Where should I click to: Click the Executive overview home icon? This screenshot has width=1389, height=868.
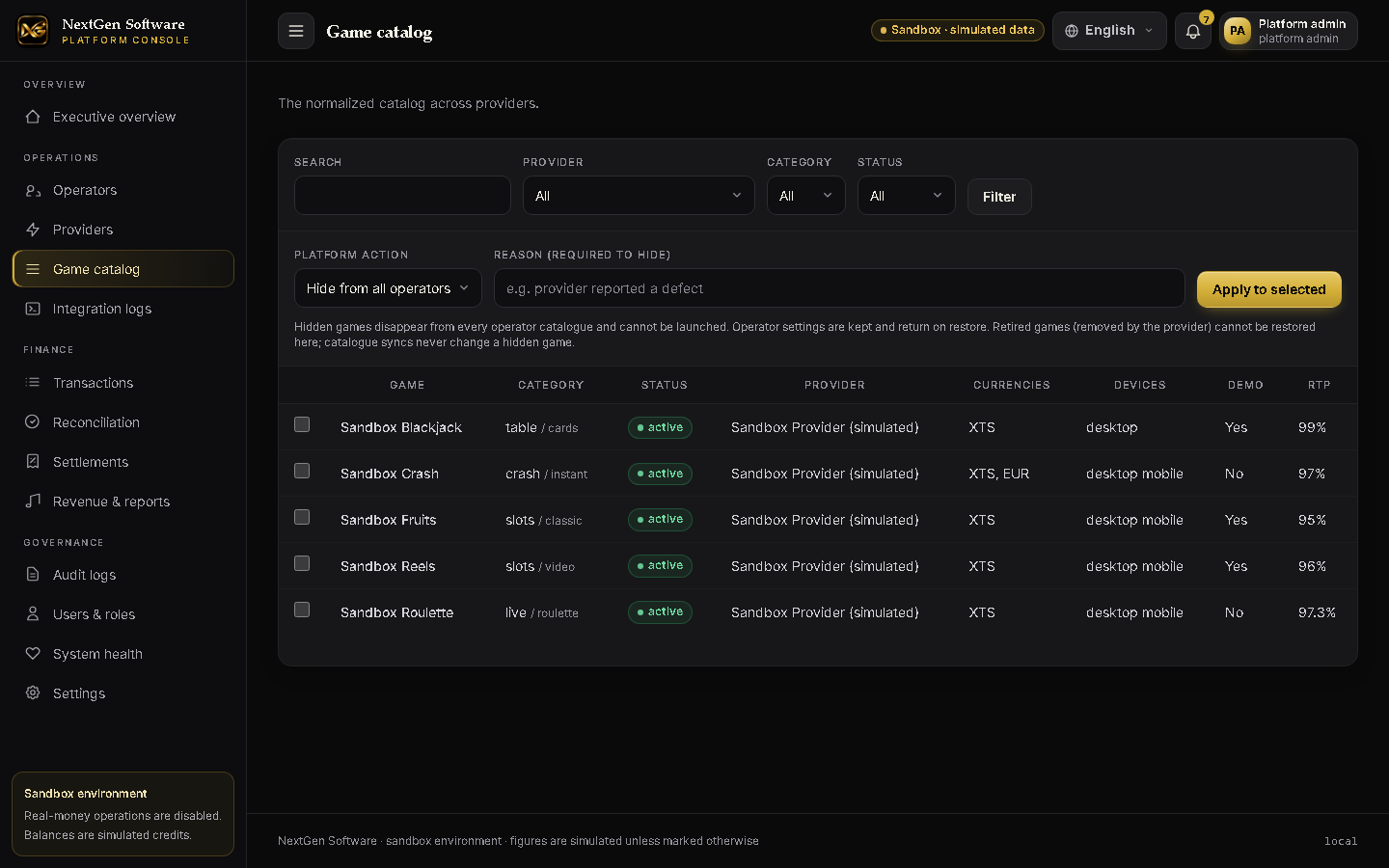[33, 117]
